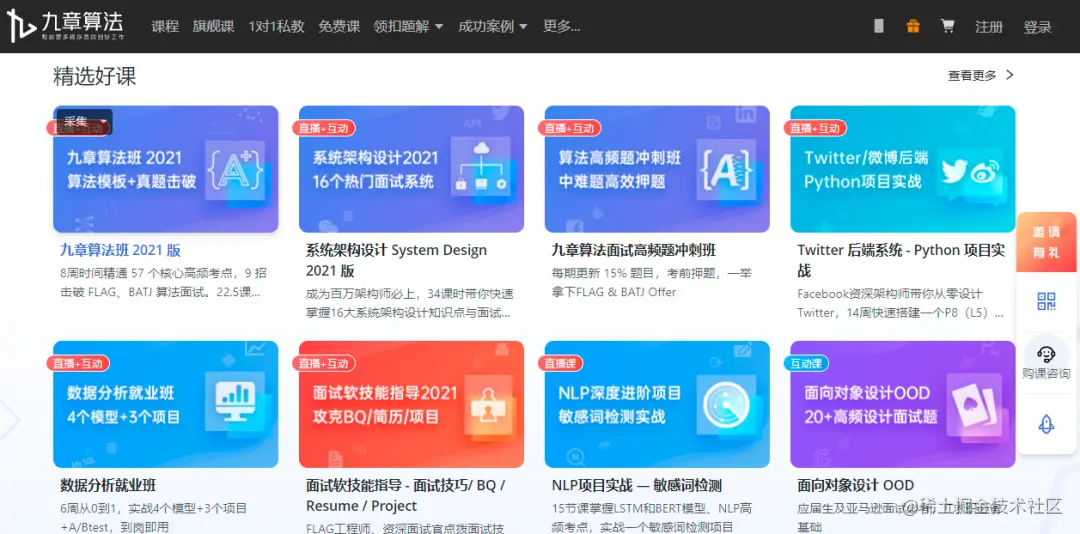The image size is (1080, 534).
Task: Click the 九章算法 logo
Action: coord(65,26)
